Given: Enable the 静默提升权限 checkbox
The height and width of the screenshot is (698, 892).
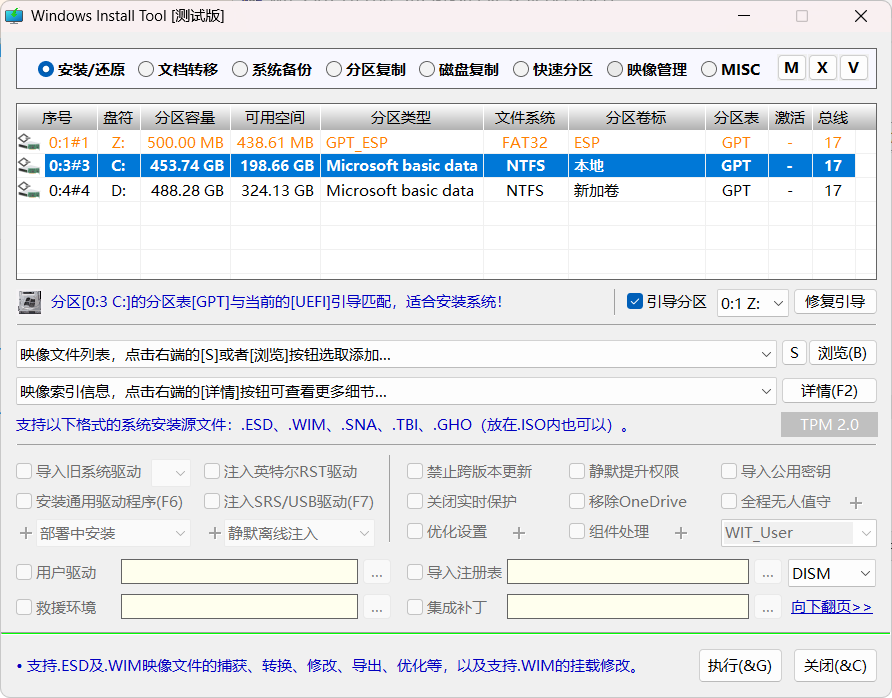Looking at the screenshot, I should (577, 471).
